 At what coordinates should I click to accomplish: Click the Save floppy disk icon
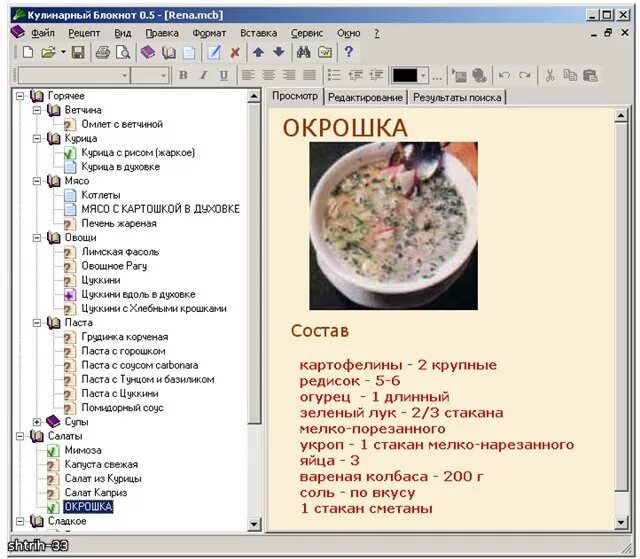78,52
